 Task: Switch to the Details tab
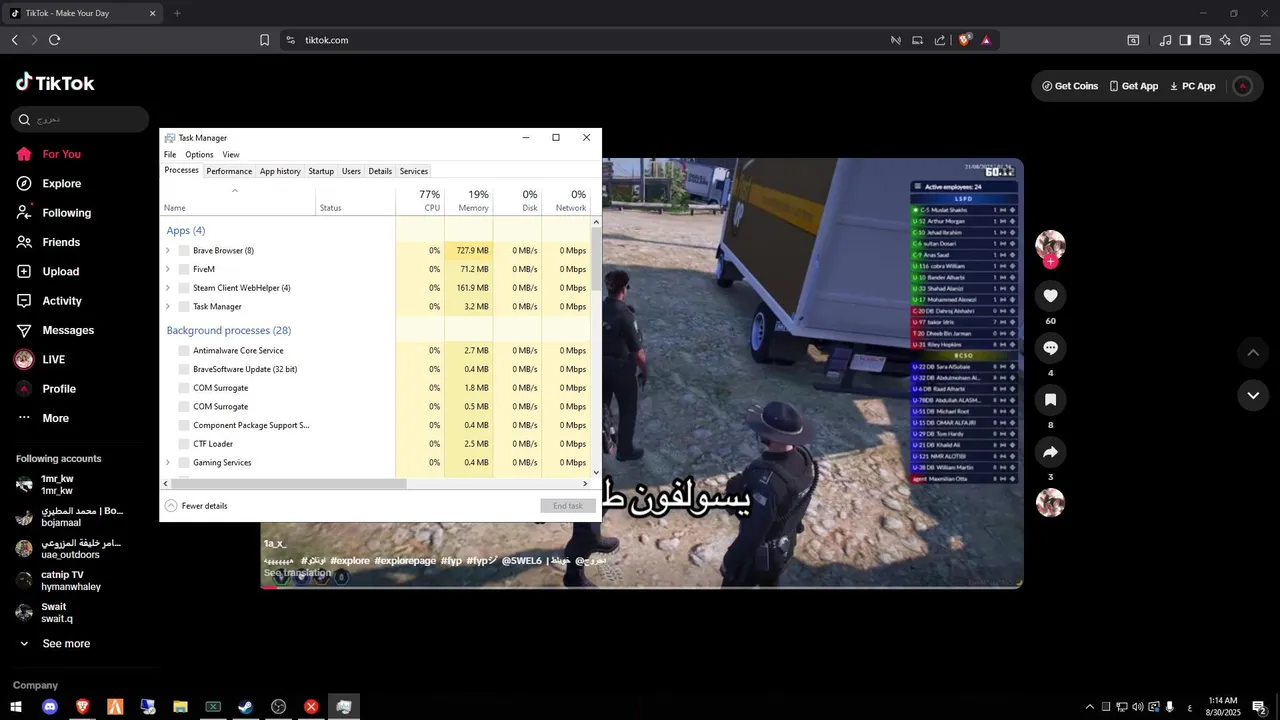[380, 171]
